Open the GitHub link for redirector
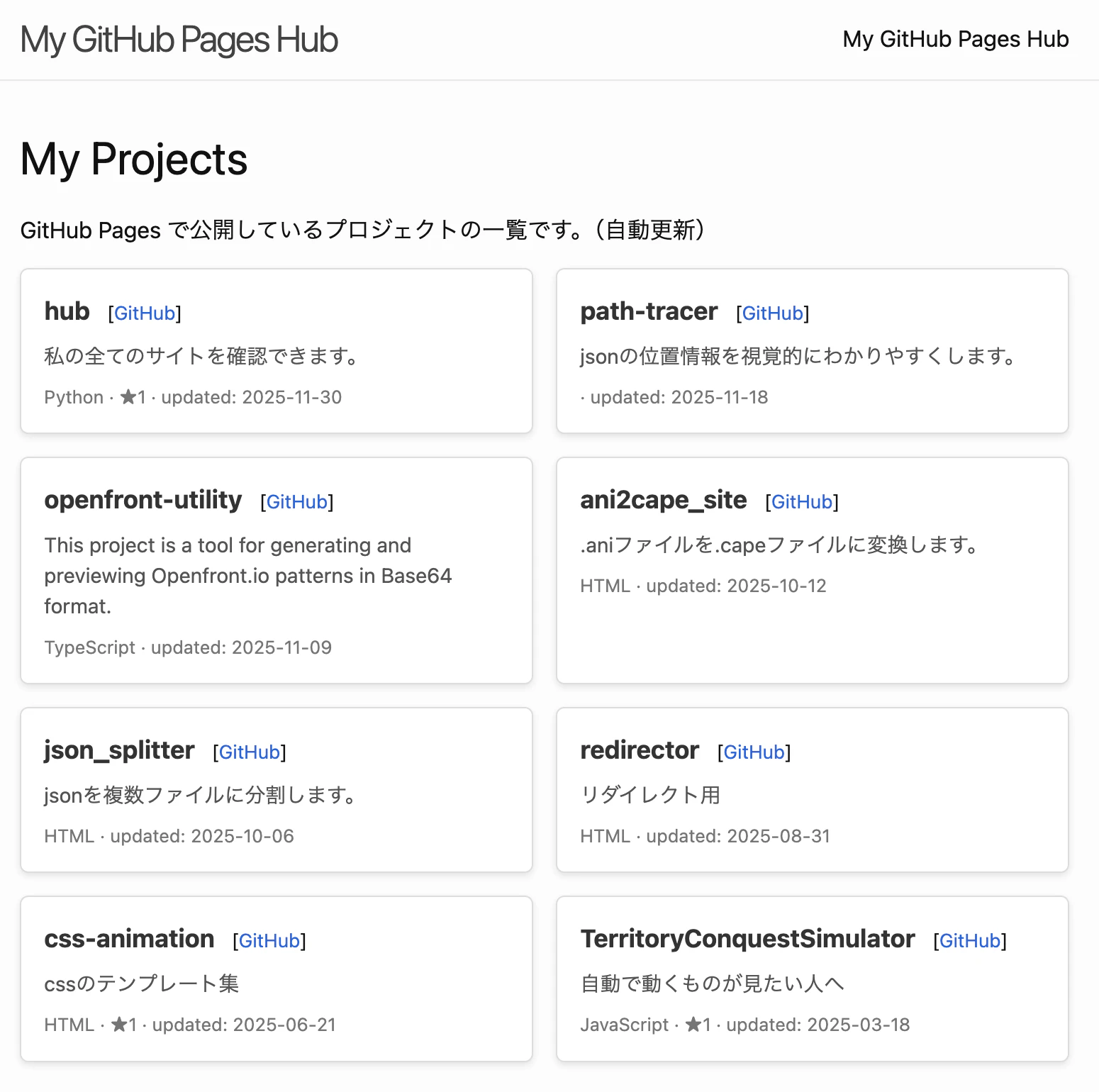 (x=754, y=752)
